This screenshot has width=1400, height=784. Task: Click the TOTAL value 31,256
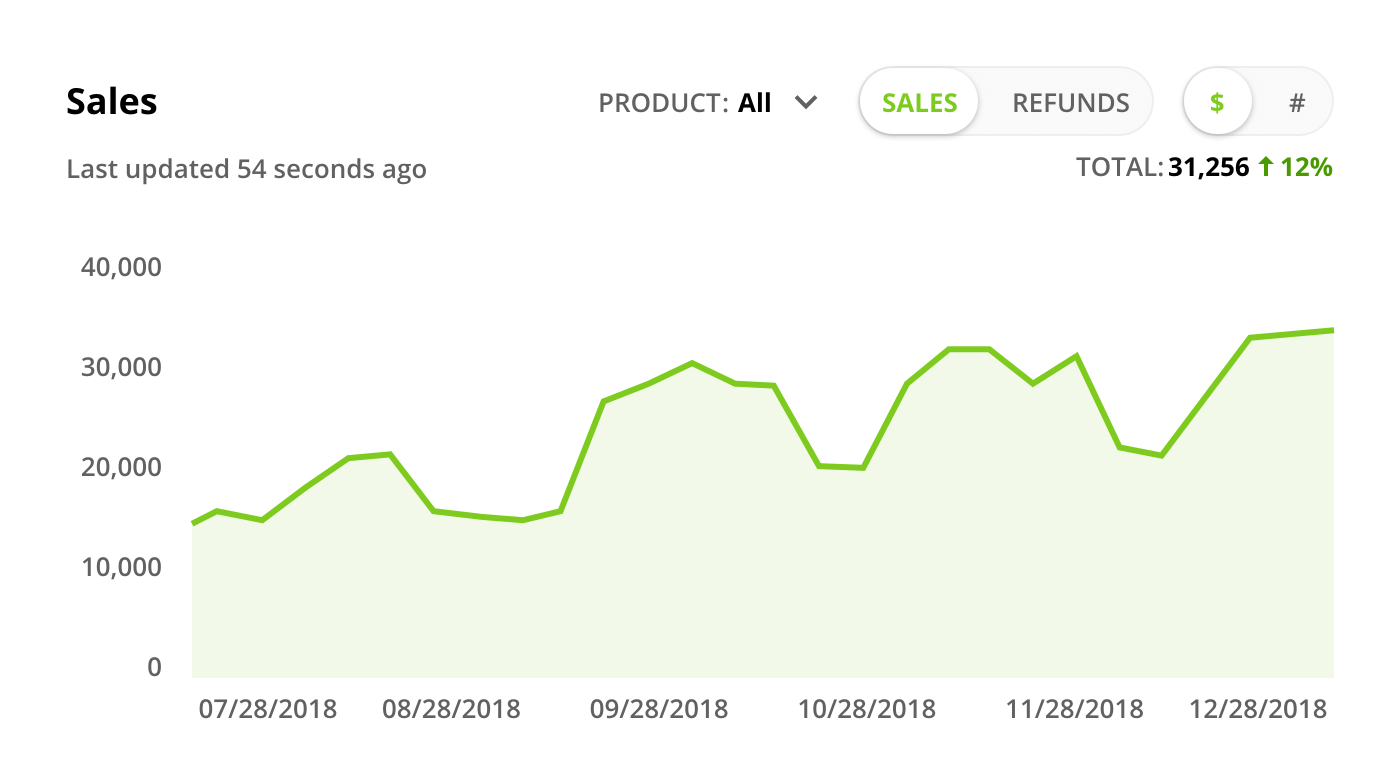pos(1208,167)
